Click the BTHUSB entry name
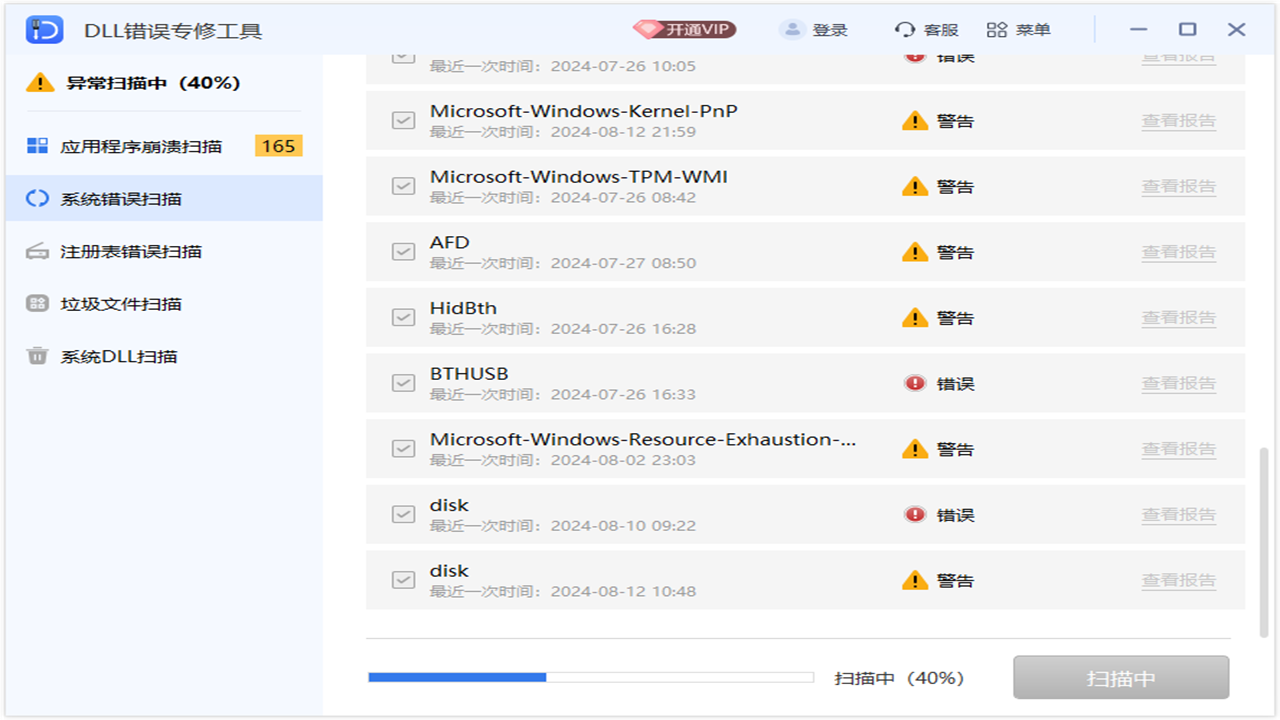This screenshot has width=1280, height=720. click(469, 374)
